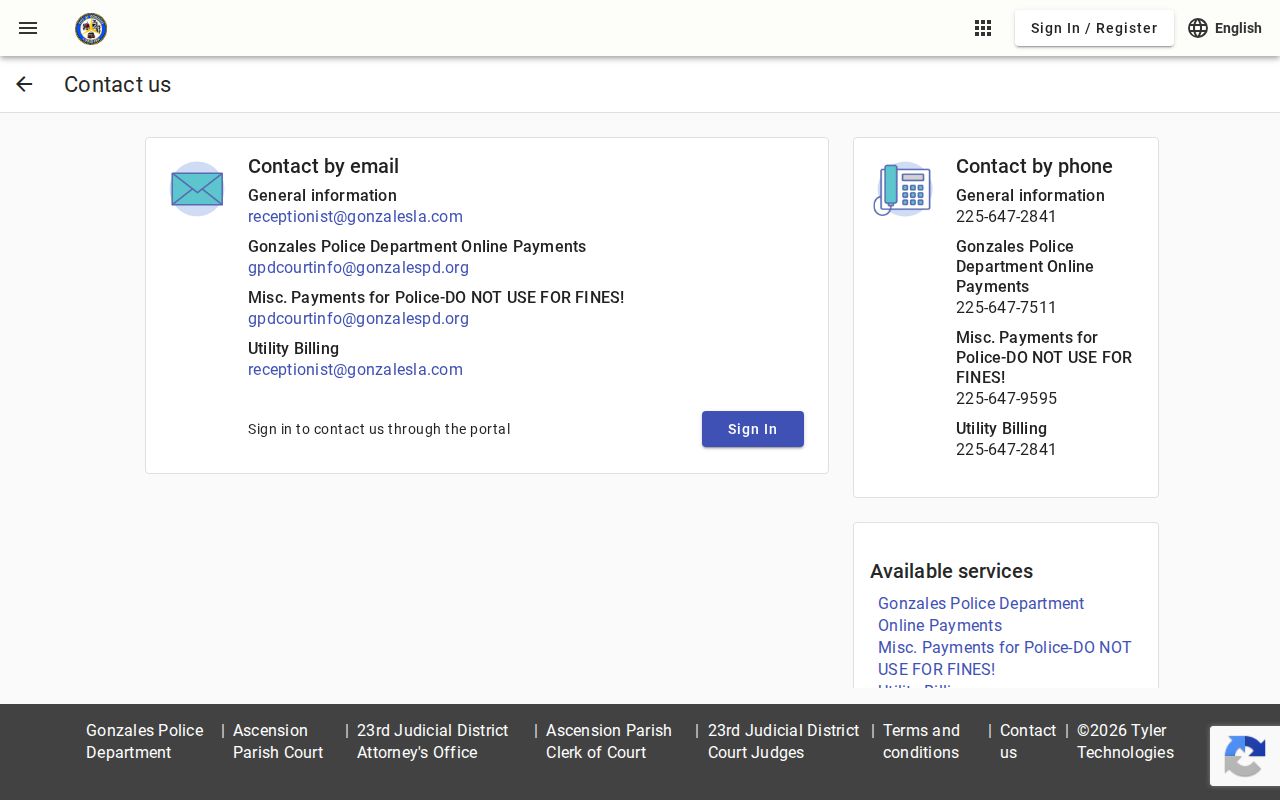
Task: Click Sign In / Register button
Action: (x=1094, y=28)
